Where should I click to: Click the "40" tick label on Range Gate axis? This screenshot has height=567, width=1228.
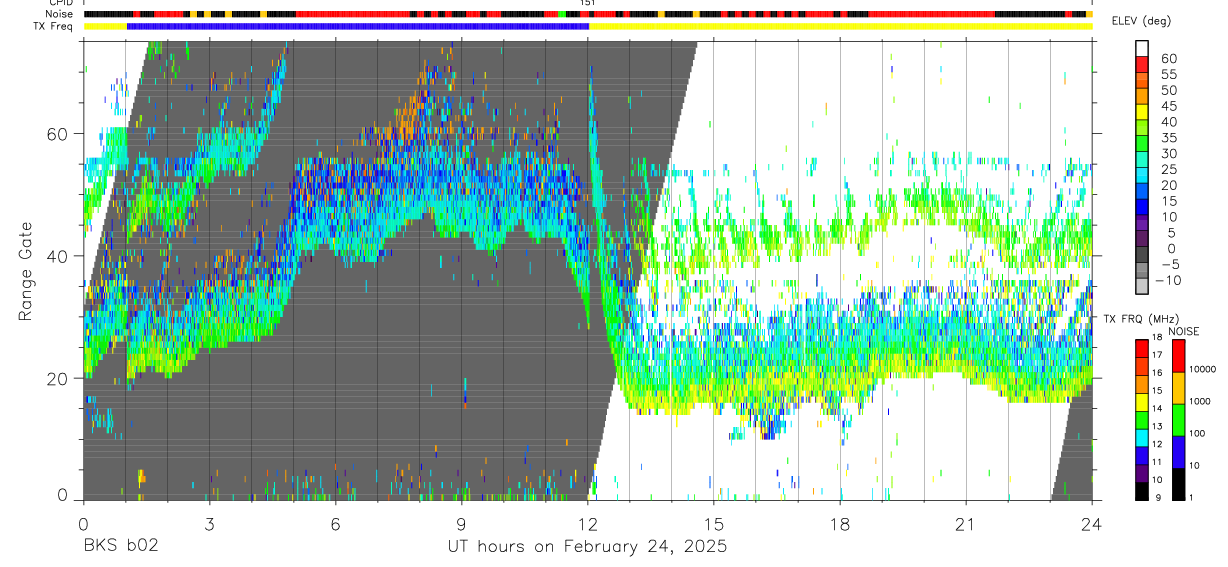coord(57,256)
